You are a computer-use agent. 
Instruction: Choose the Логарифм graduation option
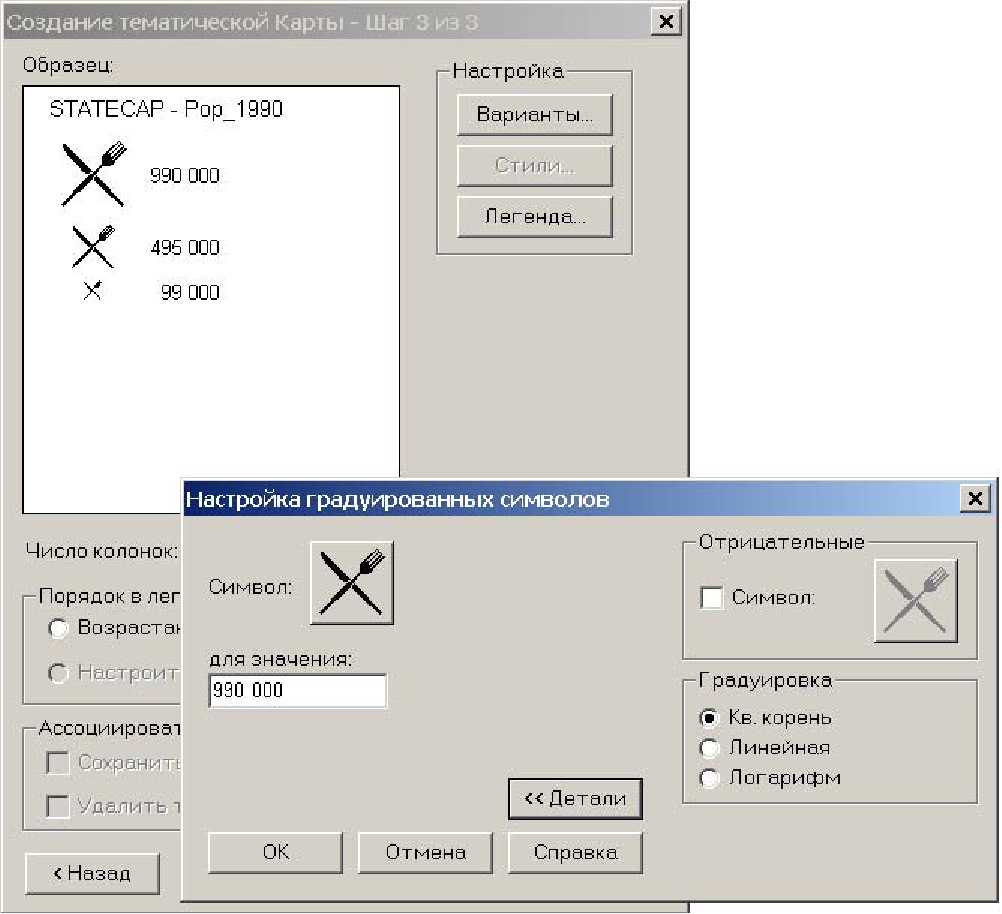[710, 778]
